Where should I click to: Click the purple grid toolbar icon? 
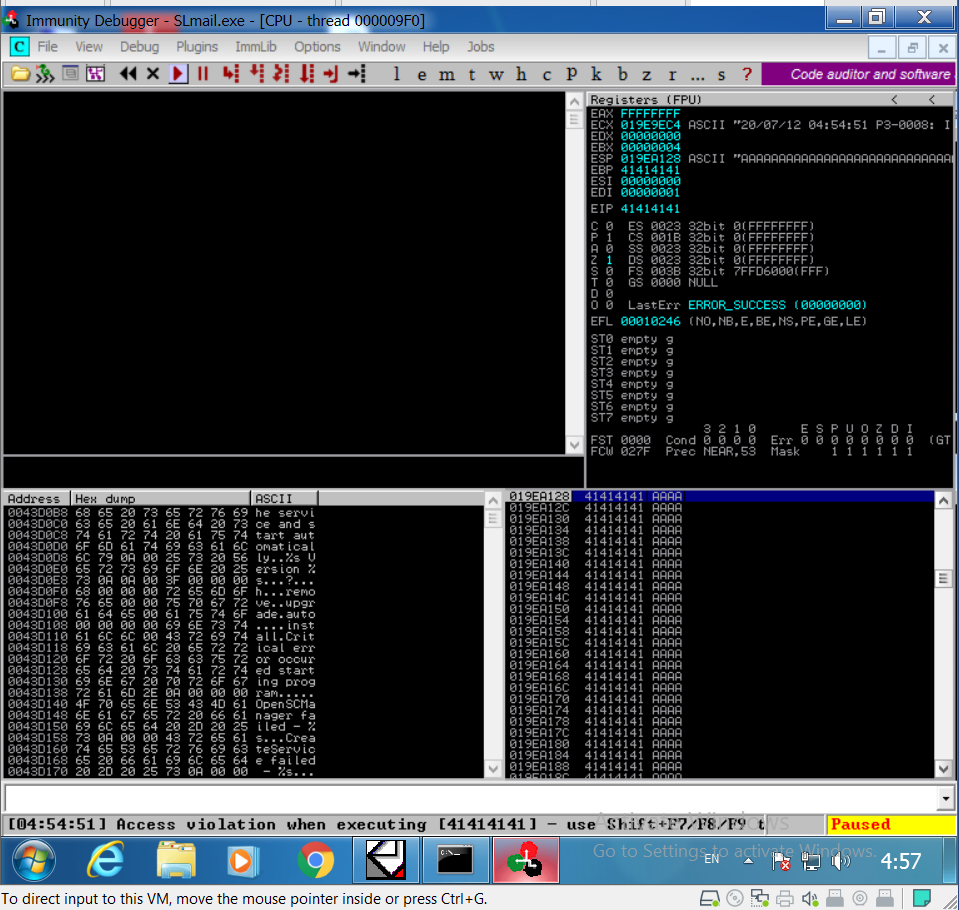pos(95,74)
